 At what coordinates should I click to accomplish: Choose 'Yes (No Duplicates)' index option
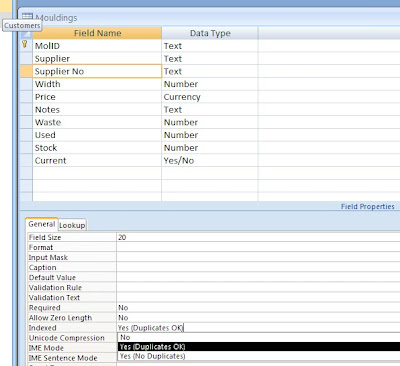coord(258,356)
